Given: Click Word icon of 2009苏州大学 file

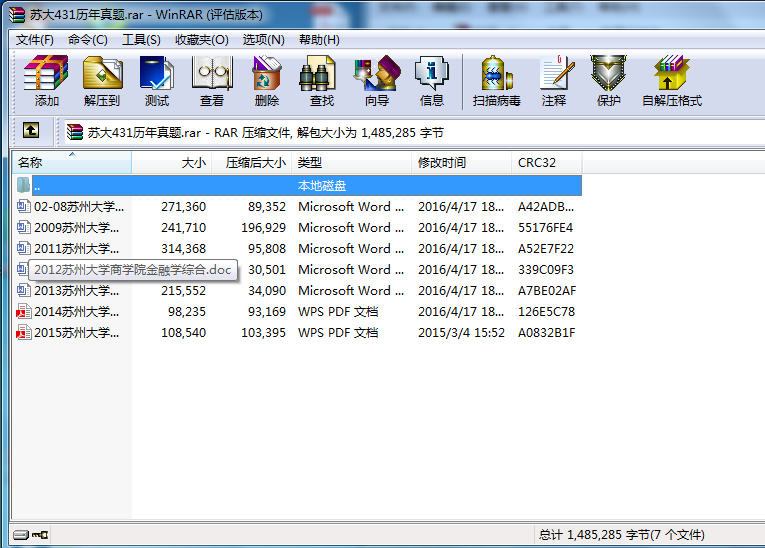Looking at the screenshot, I should (23, 227).
